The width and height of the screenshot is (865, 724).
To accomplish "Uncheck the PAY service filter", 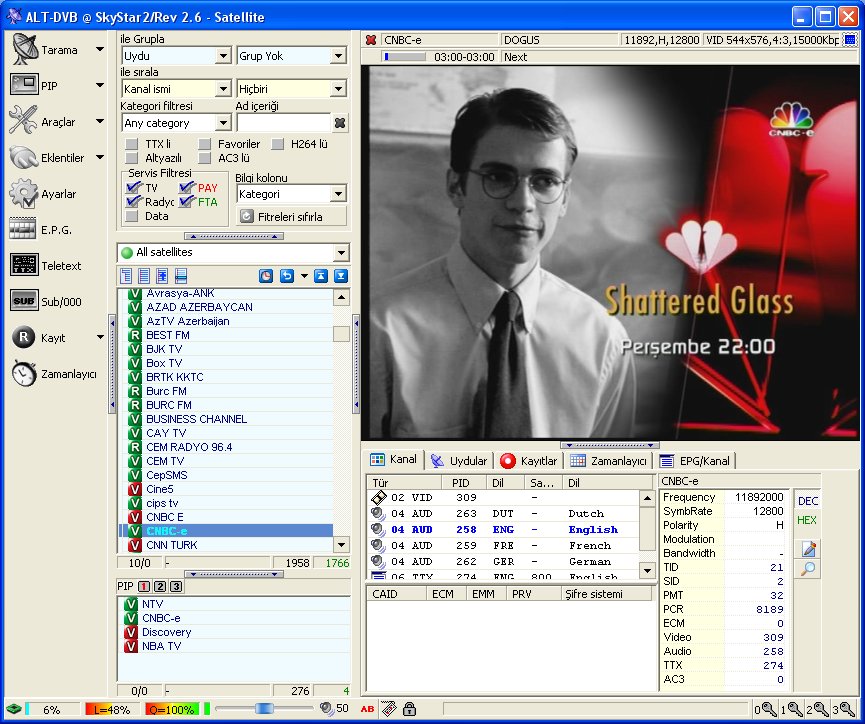I will 187,188.
